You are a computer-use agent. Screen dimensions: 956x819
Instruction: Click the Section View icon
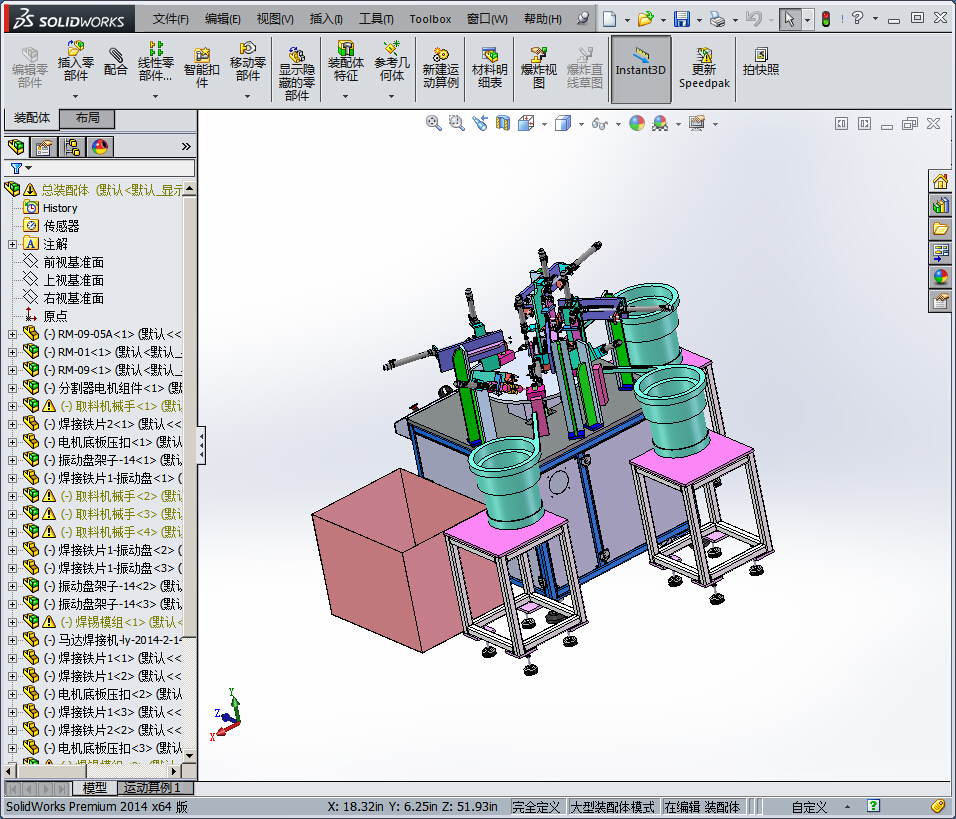pos(502,123)
